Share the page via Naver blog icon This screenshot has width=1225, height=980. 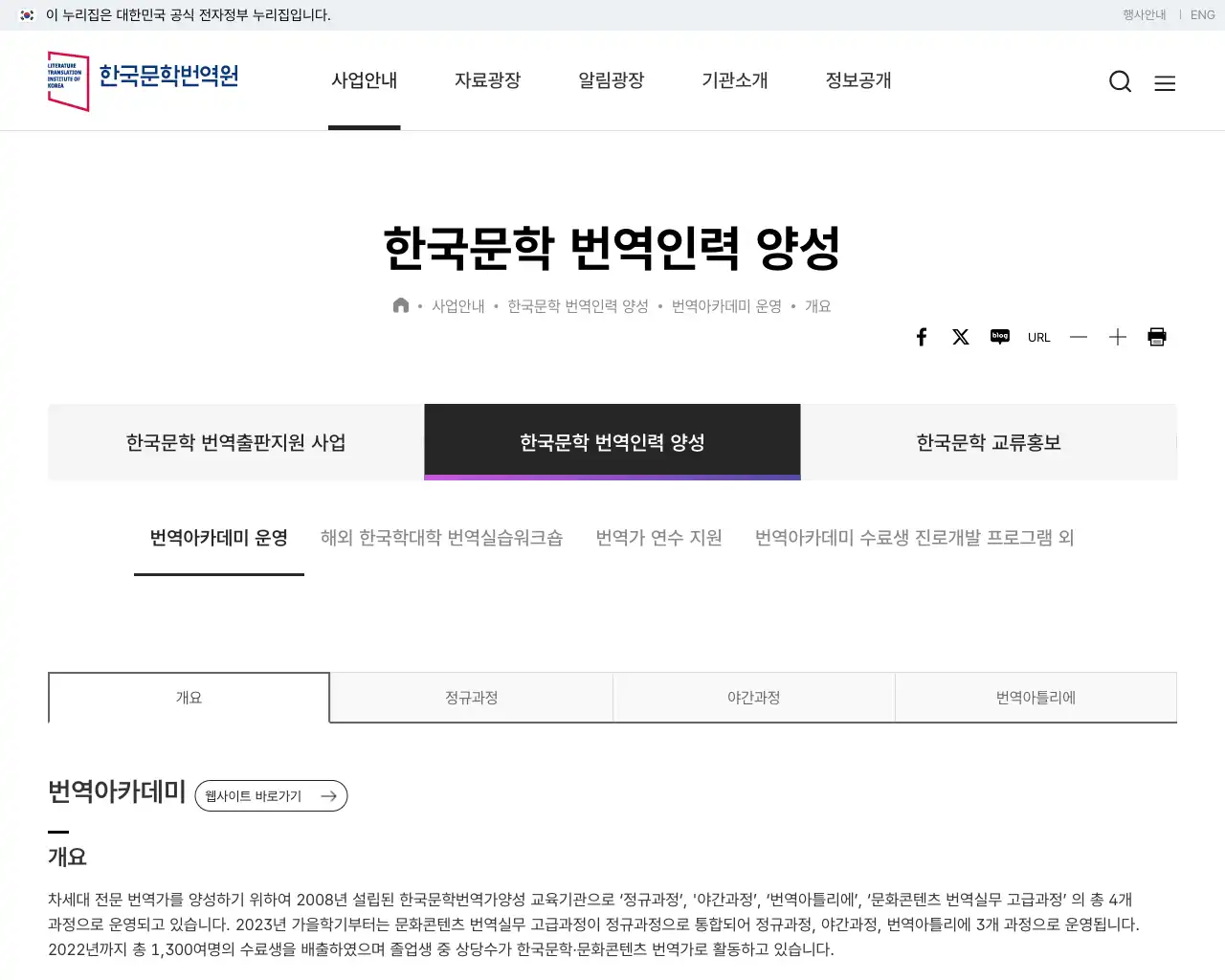point(999,337)
